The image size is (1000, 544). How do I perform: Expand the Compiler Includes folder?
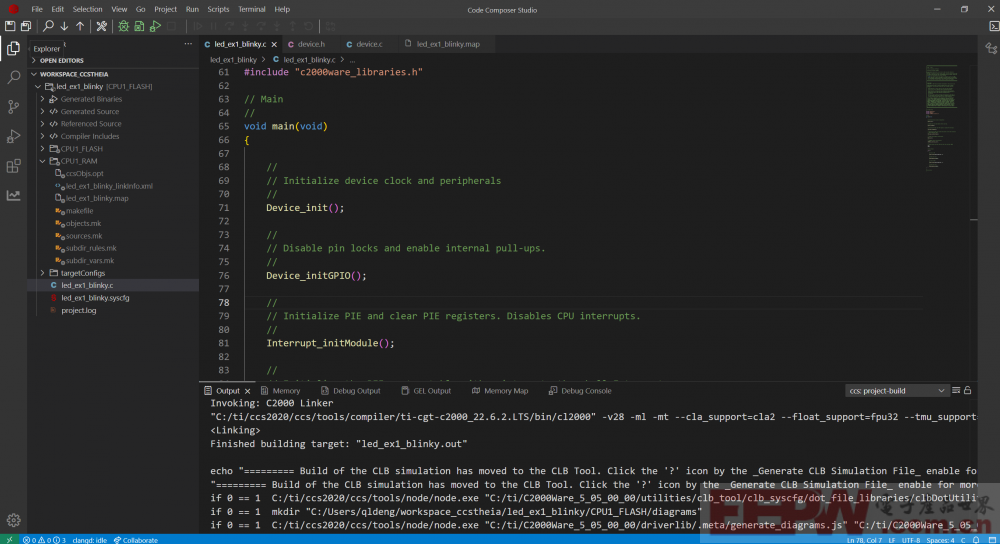pyautogui.click(x=43, y=136)
